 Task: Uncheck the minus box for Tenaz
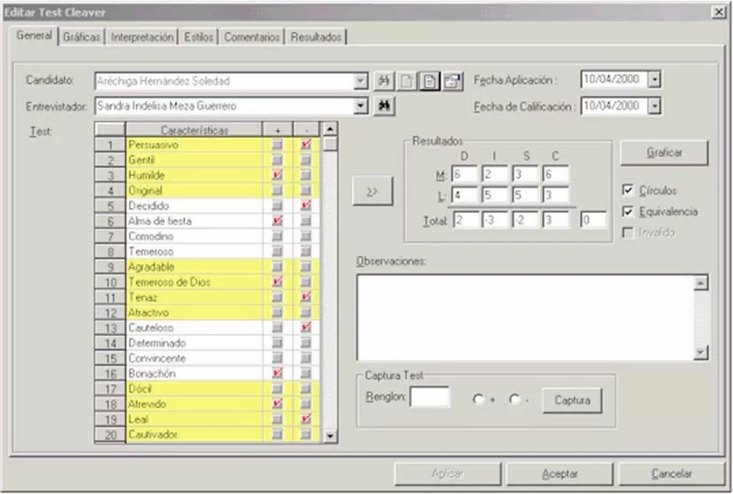[x=306, y=297]
